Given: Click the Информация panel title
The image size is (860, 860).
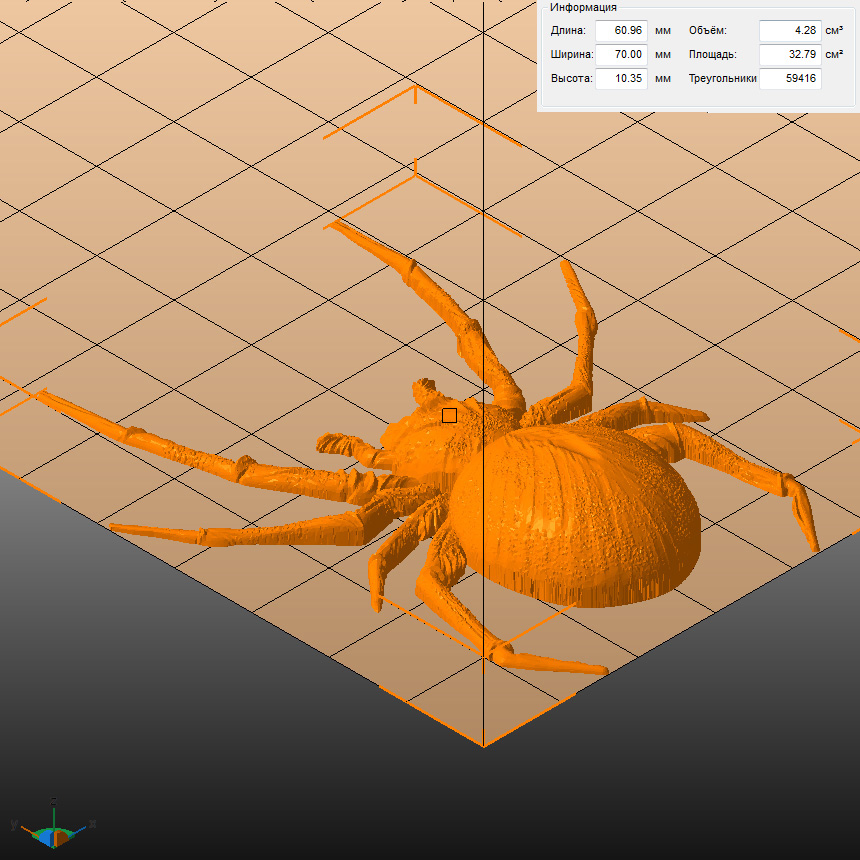Looking at the screenshot, I should coord(584,7).
